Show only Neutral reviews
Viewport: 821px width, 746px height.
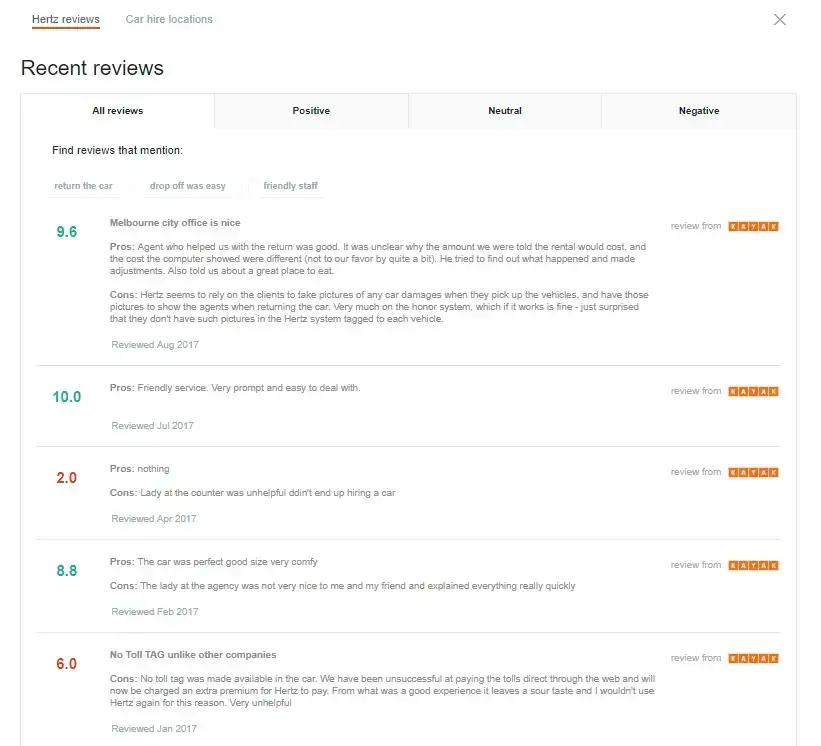[x=505, y=110]
